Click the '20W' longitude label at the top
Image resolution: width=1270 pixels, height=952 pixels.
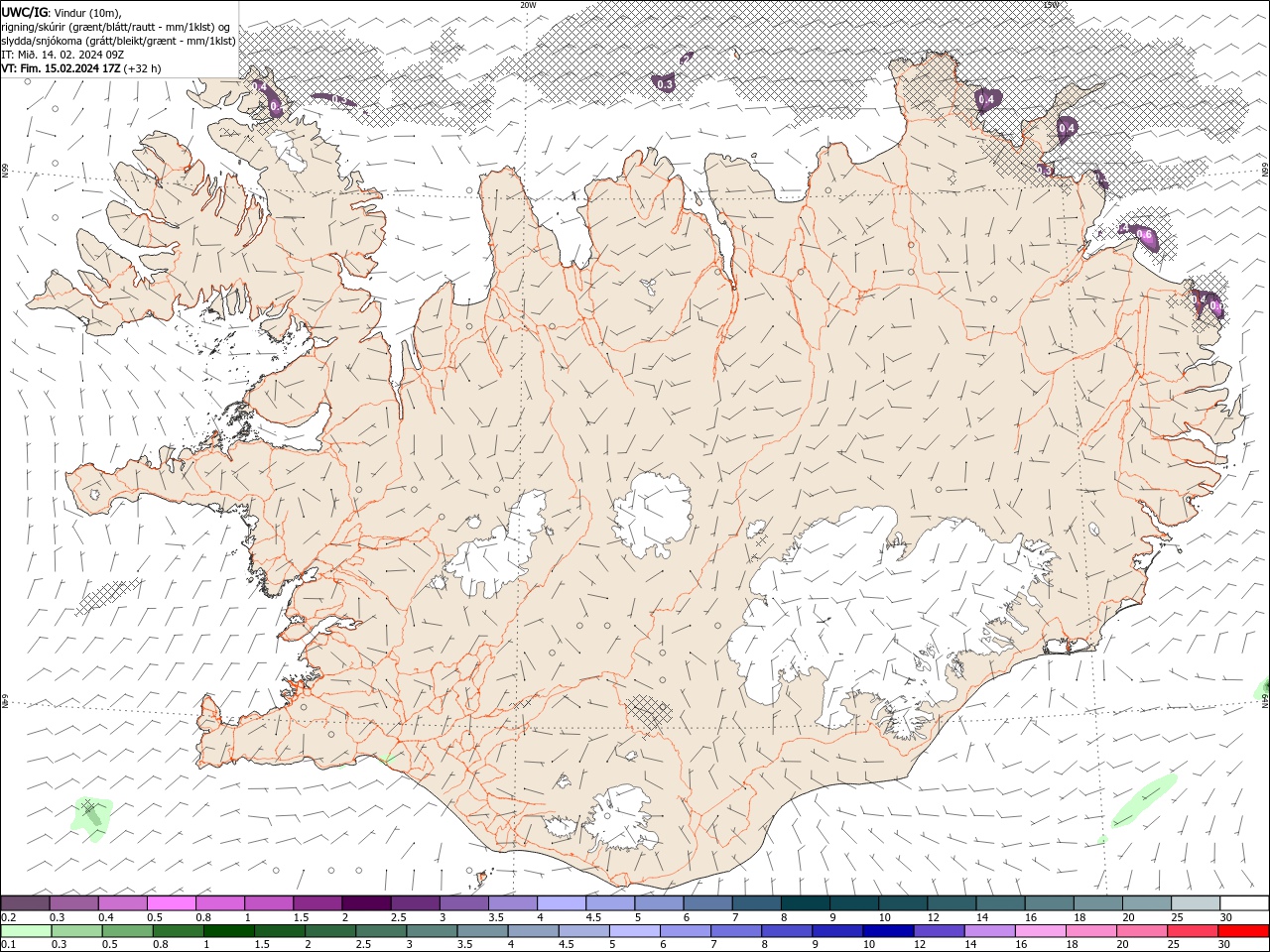click(x=528, y=5)
